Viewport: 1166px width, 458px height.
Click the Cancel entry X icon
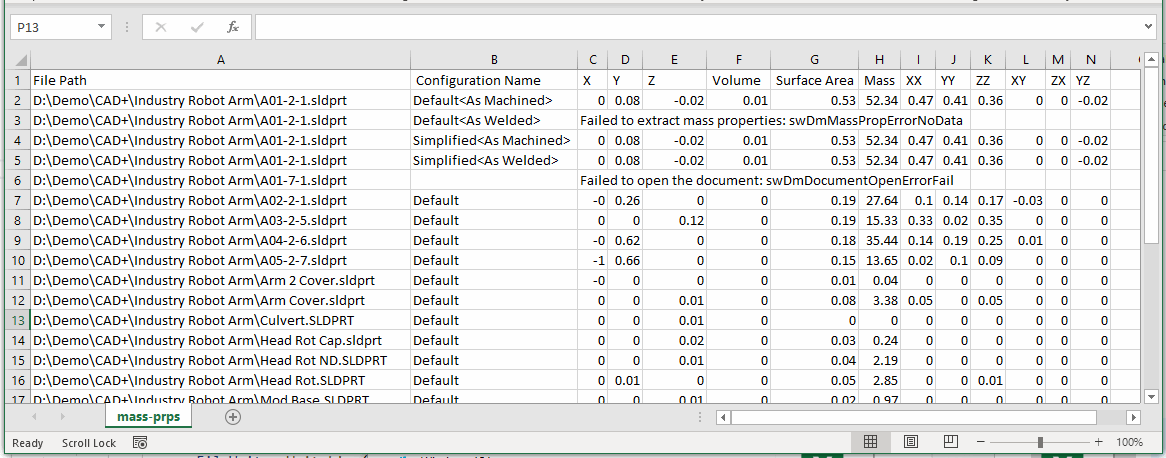point(160,27)
